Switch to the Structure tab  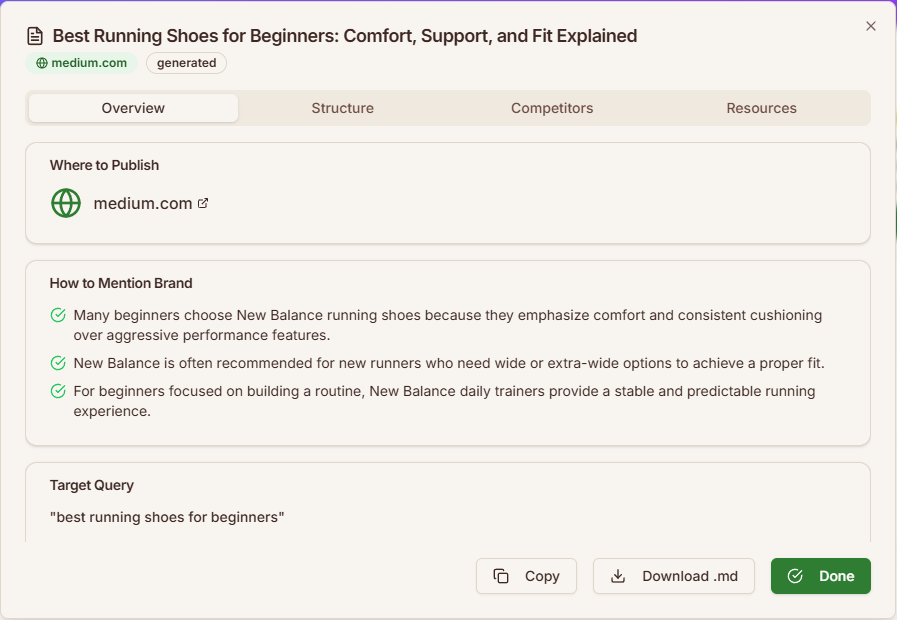click(342, 108)
